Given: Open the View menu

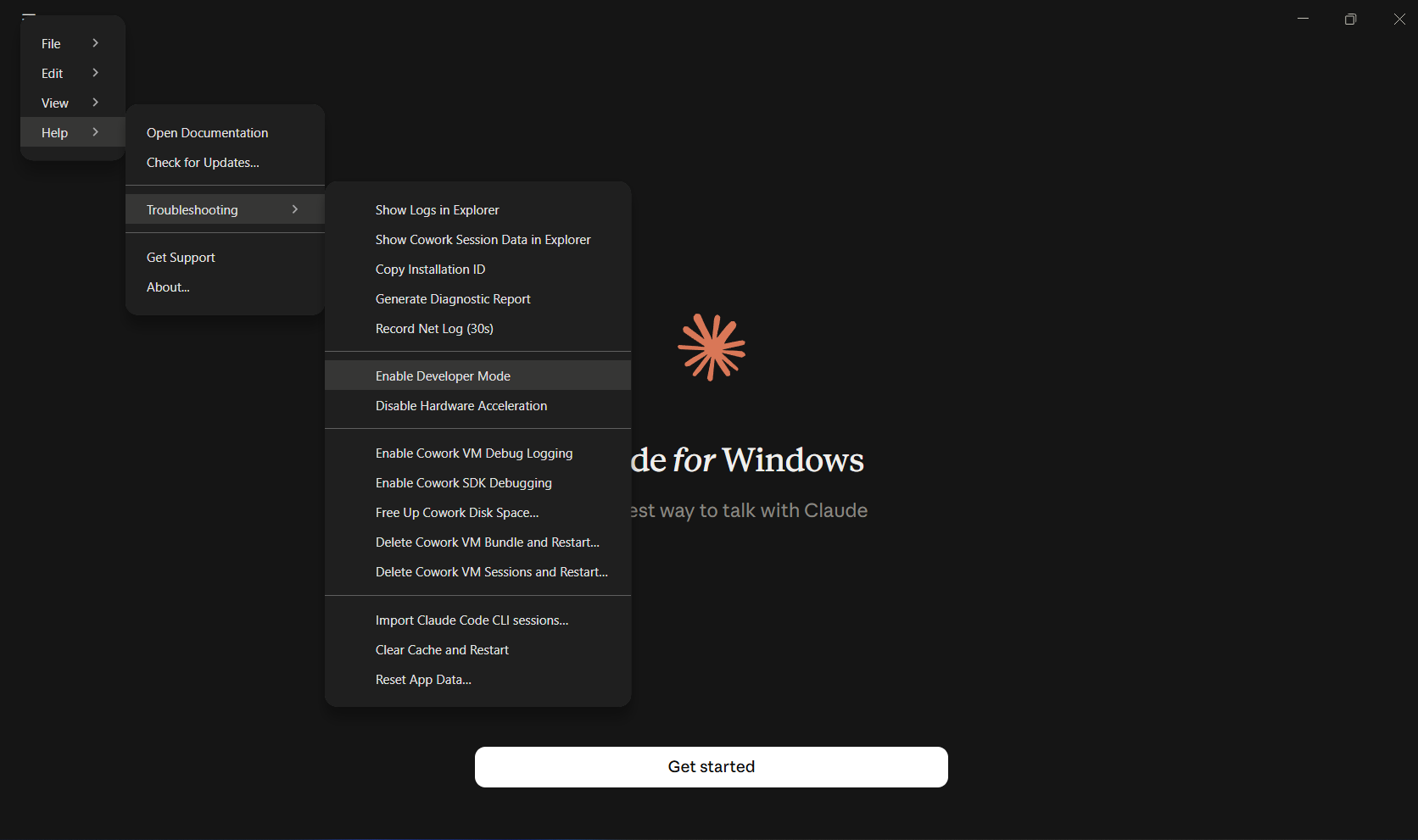Looking at the screenshot, I should (x=73, y=103).
